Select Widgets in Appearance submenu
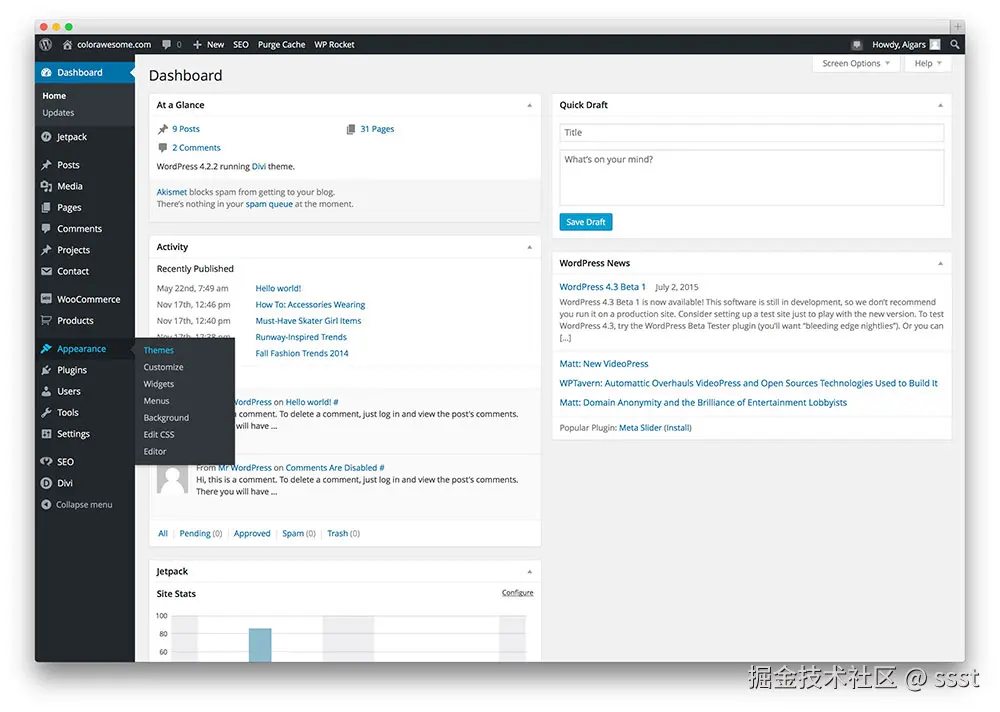This screenshot has height=712, width=1000. tap(159, 384)
